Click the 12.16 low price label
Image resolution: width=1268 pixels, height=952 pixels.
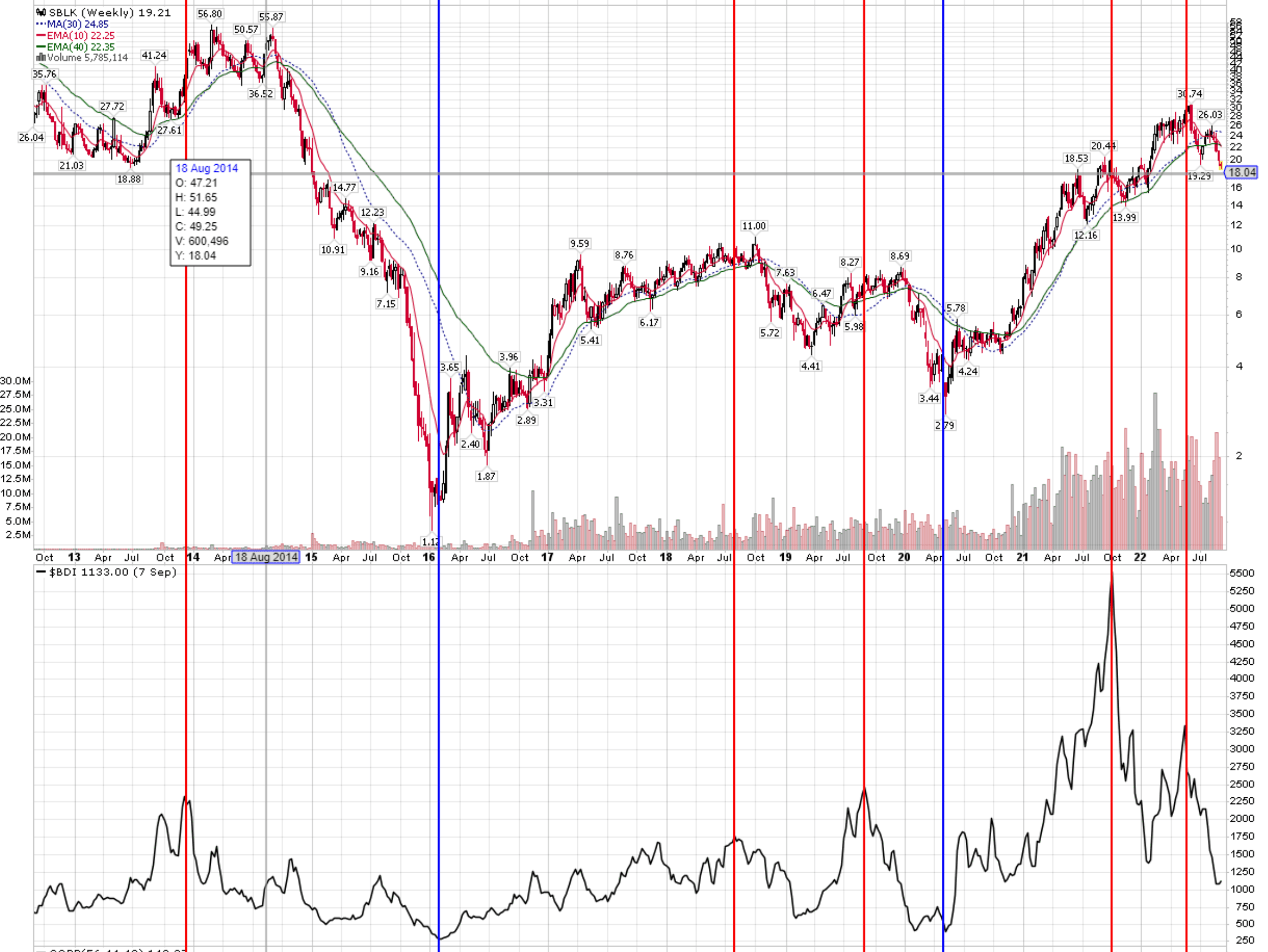tap(1086, 235)
